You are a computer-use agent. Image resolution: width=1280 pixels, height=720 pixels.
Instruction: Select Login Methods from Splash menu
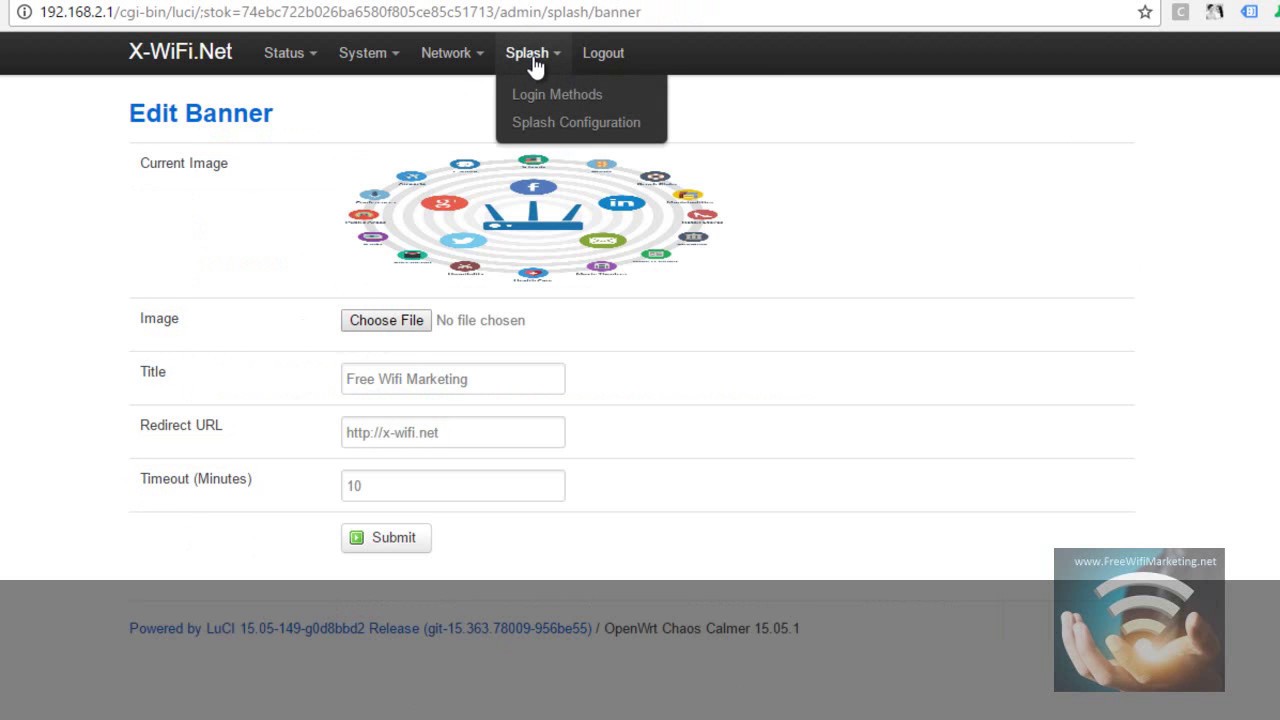tap(557, 94)
